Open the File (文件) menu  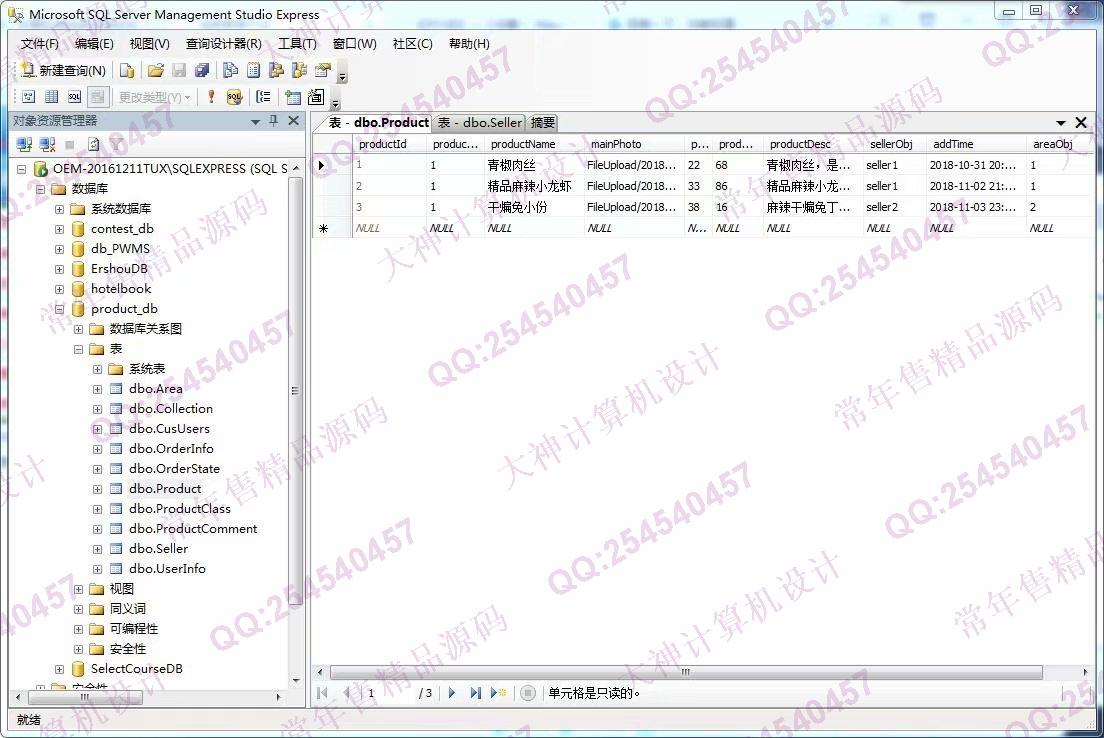[39, 44]
